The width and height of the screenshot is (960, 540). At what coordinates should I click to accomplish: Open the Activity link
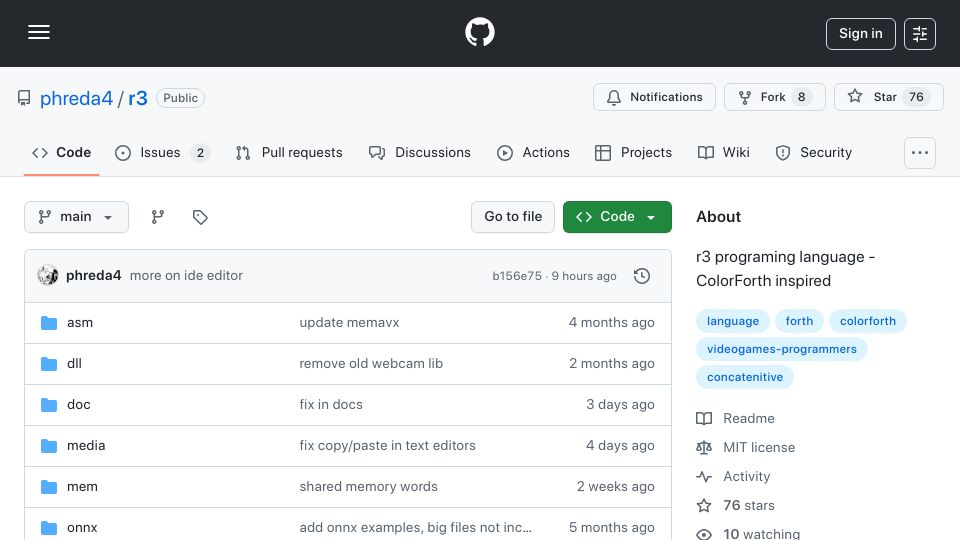click(x=733, y=476)
